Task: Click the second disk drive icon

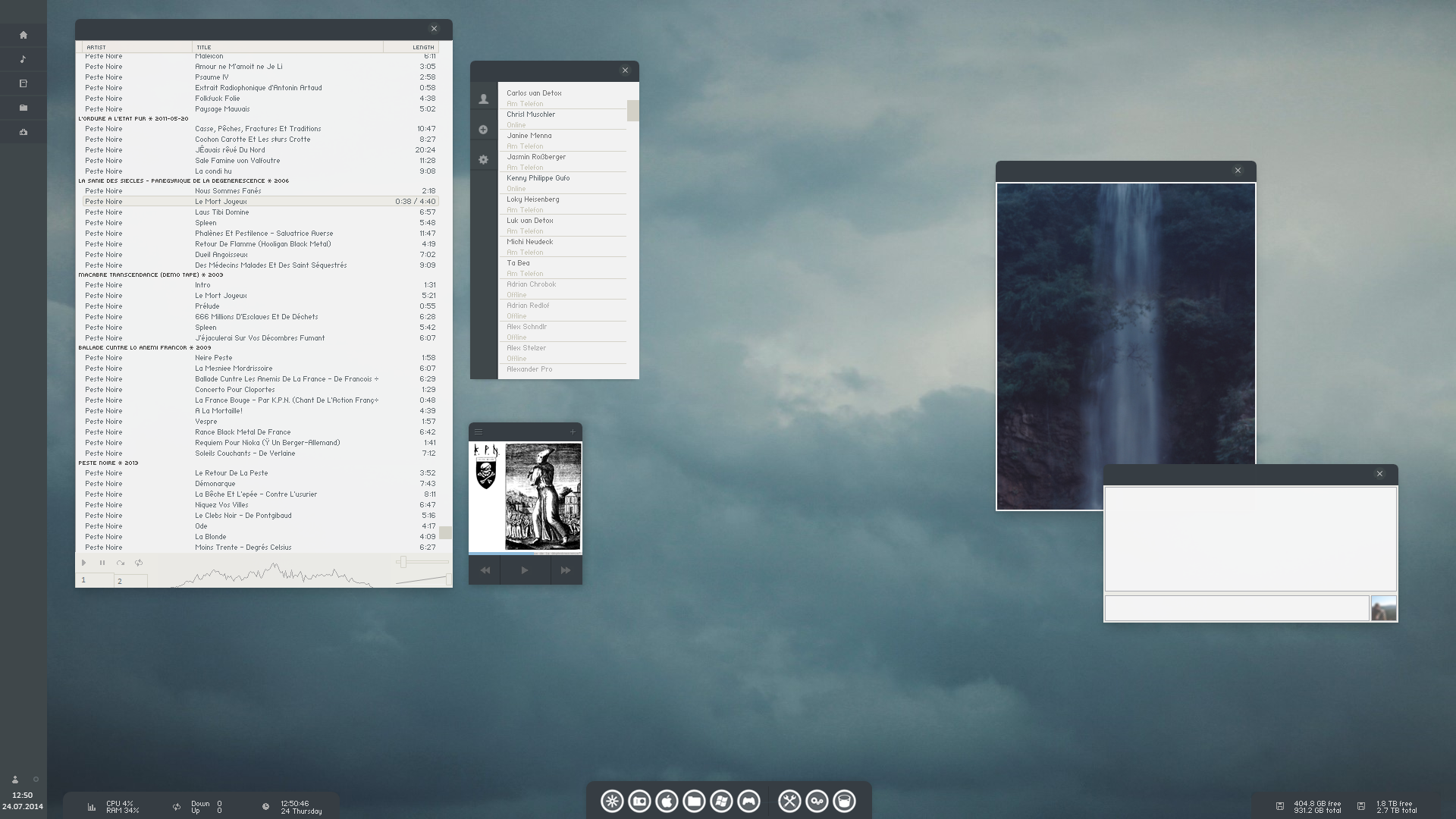Action: [1360, 806]
